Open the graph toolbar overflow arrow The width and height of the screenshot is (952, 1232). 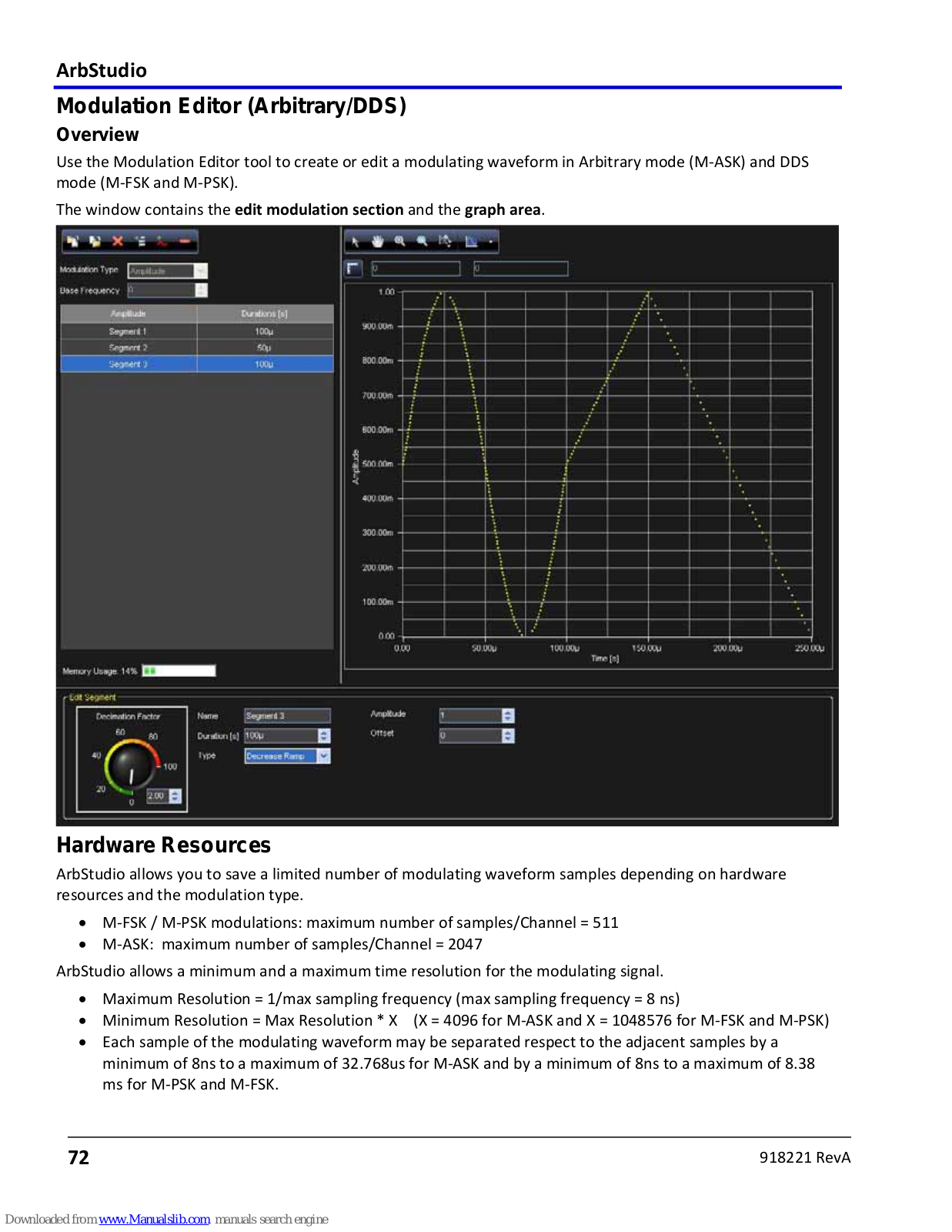coord(491,242)
